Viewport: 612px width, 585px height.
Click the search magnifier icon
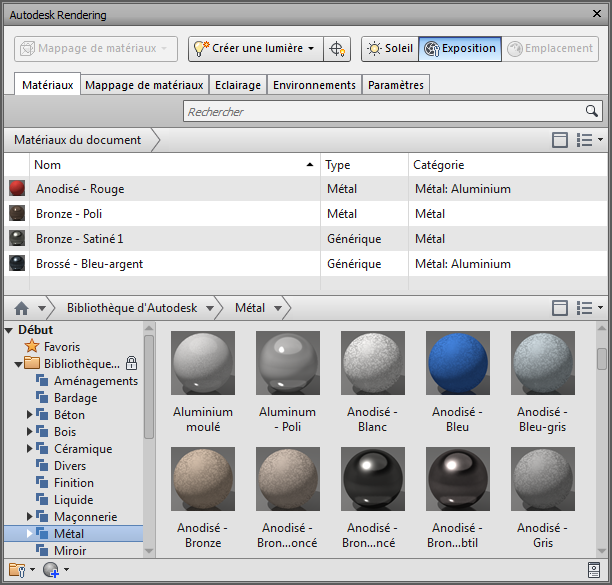tap(592, 111)
